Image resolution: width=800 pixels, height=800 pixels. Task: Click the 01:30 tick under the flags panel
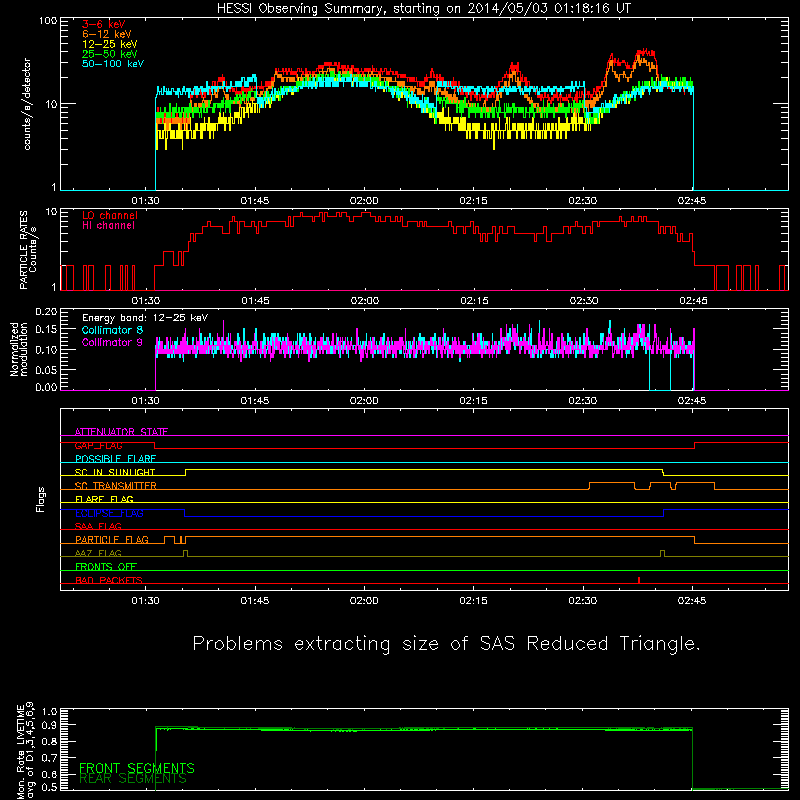[x=145, y=601]
